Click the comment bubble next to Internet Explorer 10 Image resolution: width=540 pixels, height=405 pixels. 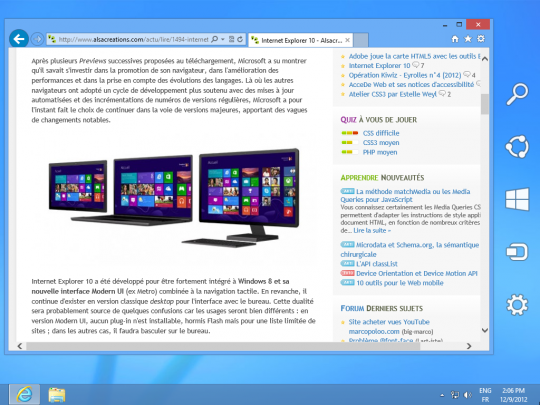click(x=416, y=65)
